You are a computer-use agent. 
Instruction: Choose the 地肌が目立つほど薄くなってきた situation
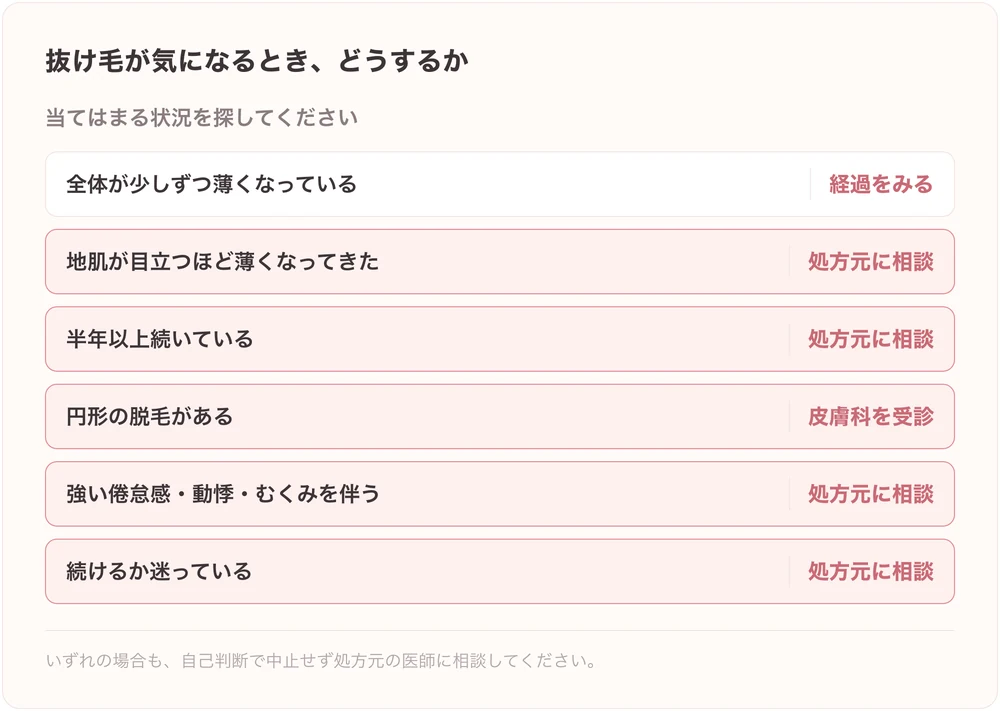[223, 261]
